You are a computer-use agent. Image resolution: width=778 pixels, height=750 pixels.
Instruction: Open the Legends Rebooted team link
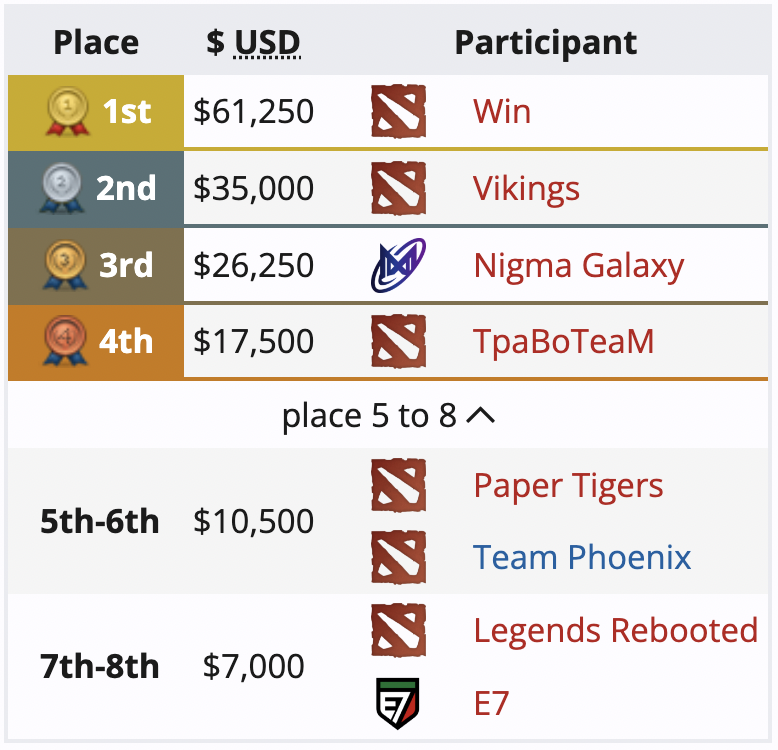[x=615, y=631]
